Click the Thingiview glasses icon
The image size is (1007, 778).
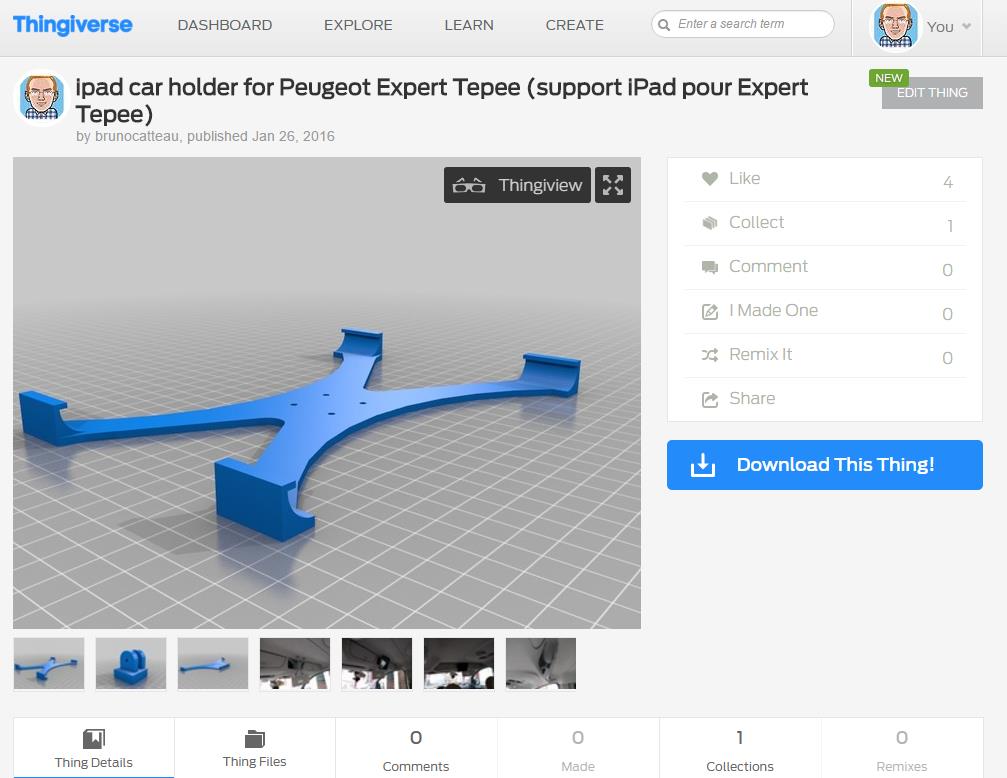469,186
